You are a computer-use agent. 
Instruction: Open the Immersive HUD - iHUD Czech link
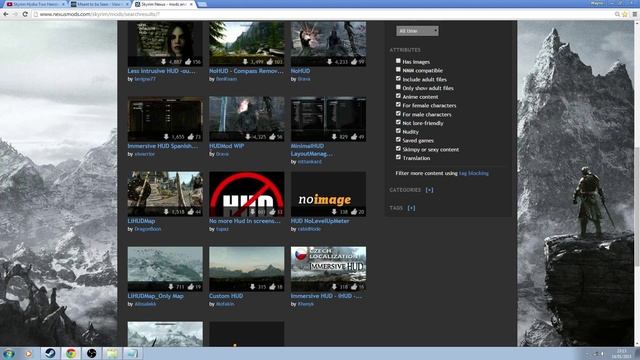click(326, 296)
